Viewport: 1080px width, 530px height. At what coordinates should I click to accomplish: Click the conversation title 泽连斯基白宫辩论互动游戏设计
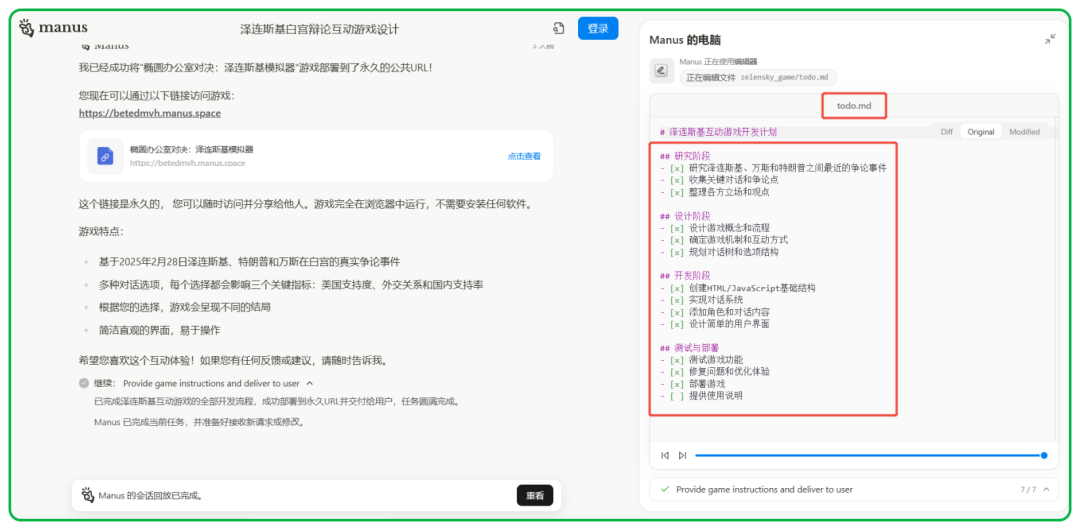point(319,29)
